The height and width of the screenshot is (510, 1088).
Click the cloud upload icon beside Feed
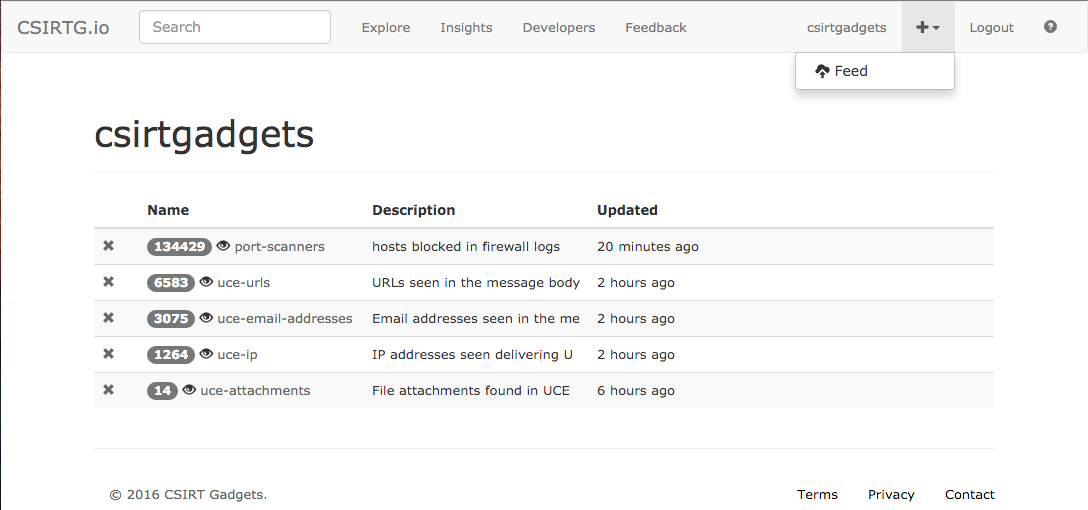(x=822, y=71)
